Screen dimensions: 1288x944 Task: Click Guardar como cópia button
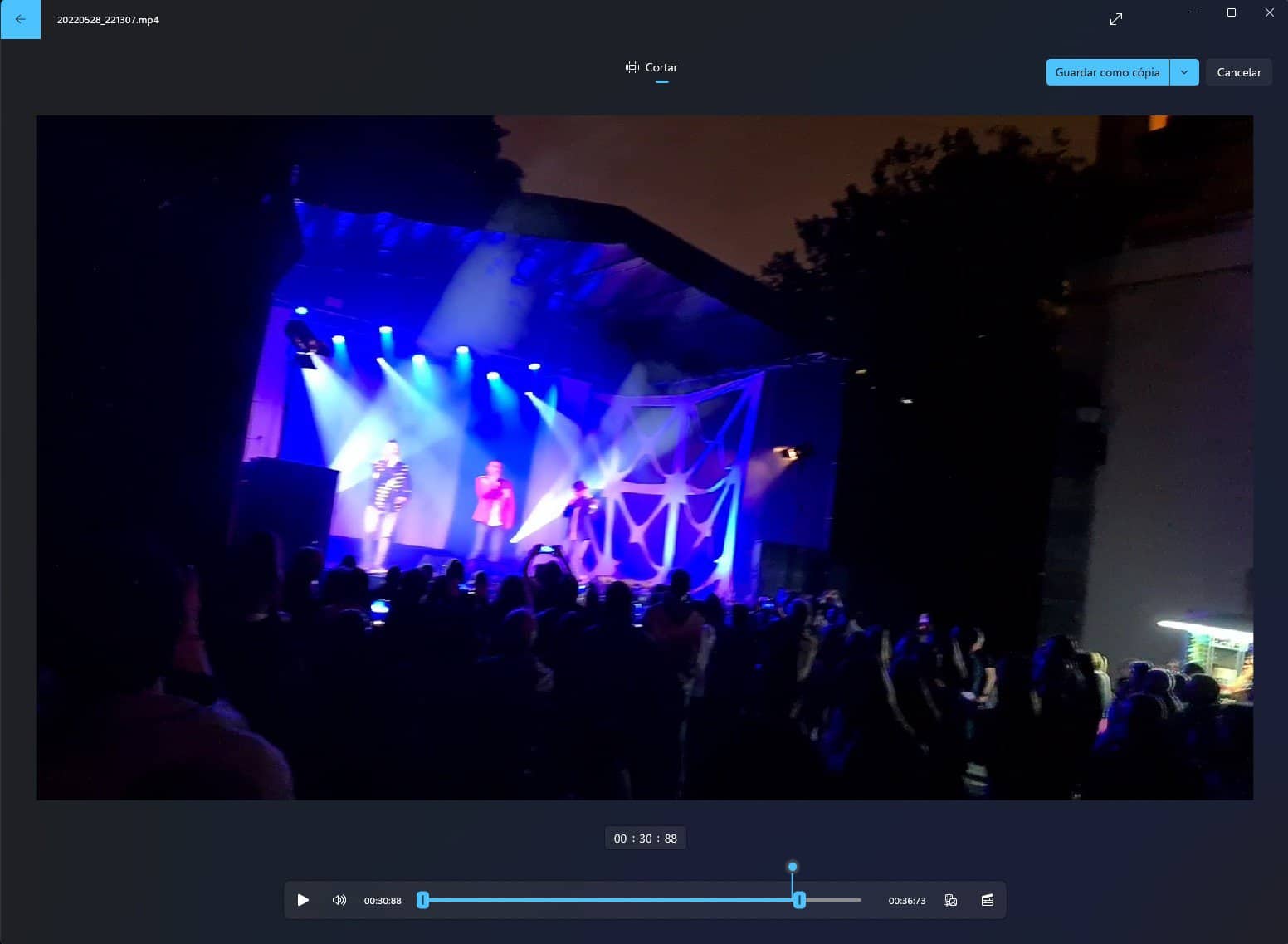pos(1108,72)
